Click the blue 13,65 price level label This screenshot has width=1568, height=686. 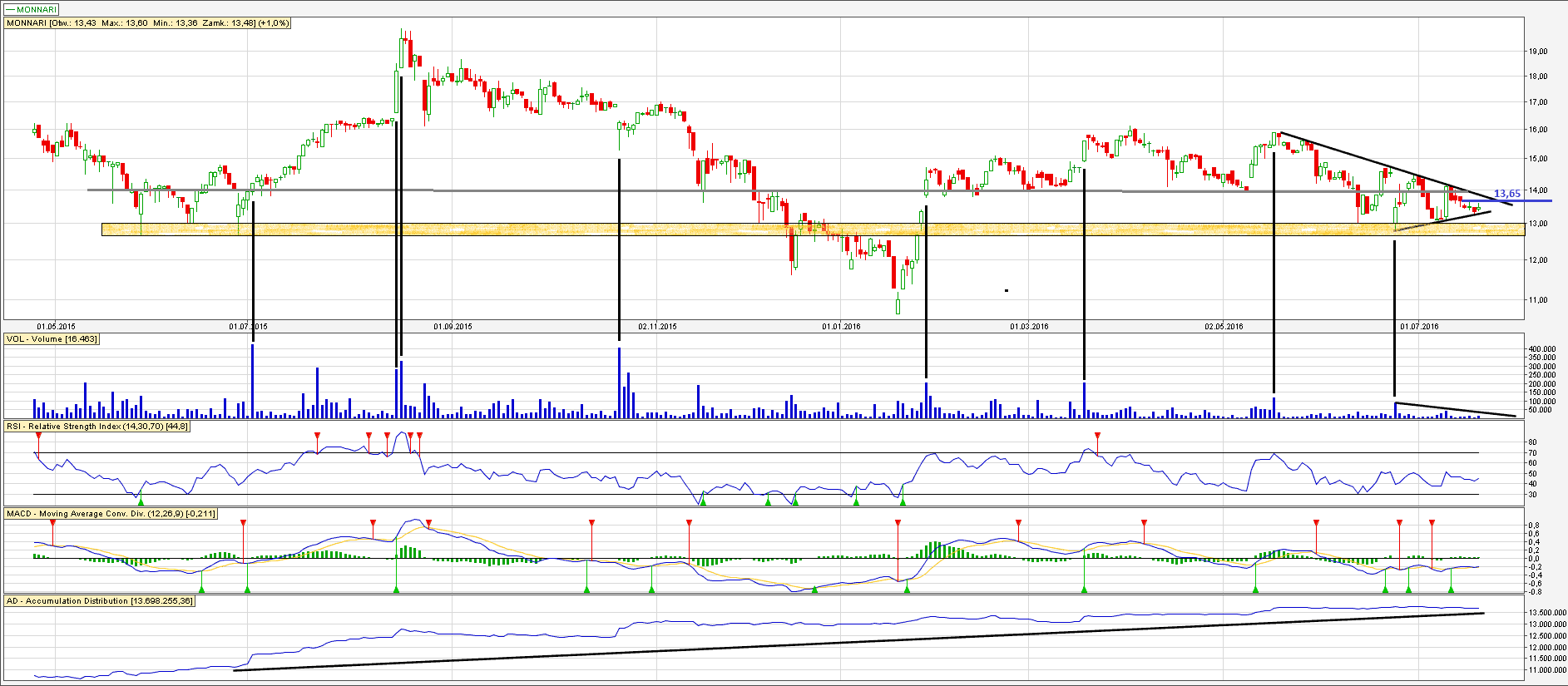tap(1506, 194)
